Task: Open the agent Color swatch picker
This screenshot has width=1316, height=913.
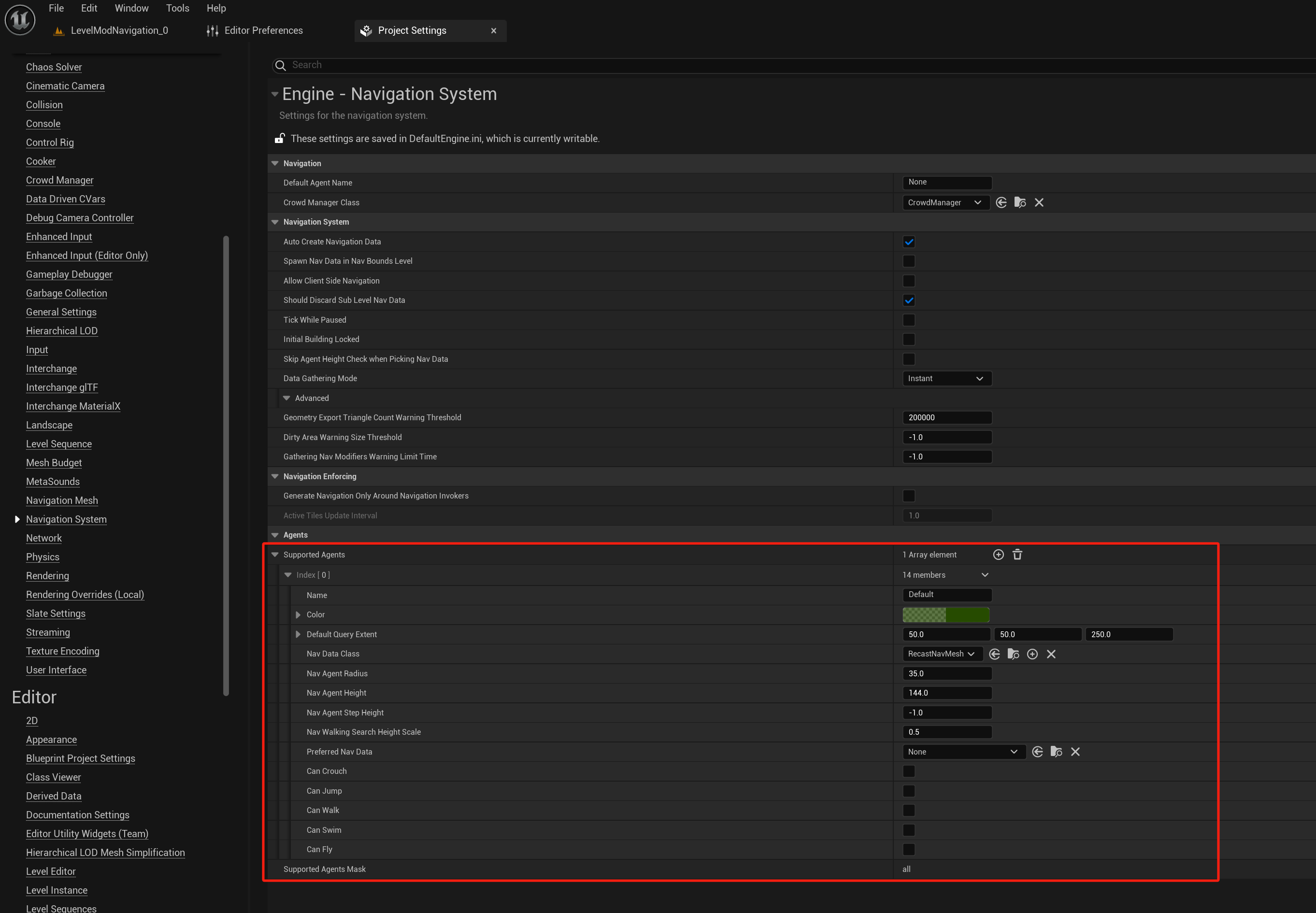Action: point(946,615)
